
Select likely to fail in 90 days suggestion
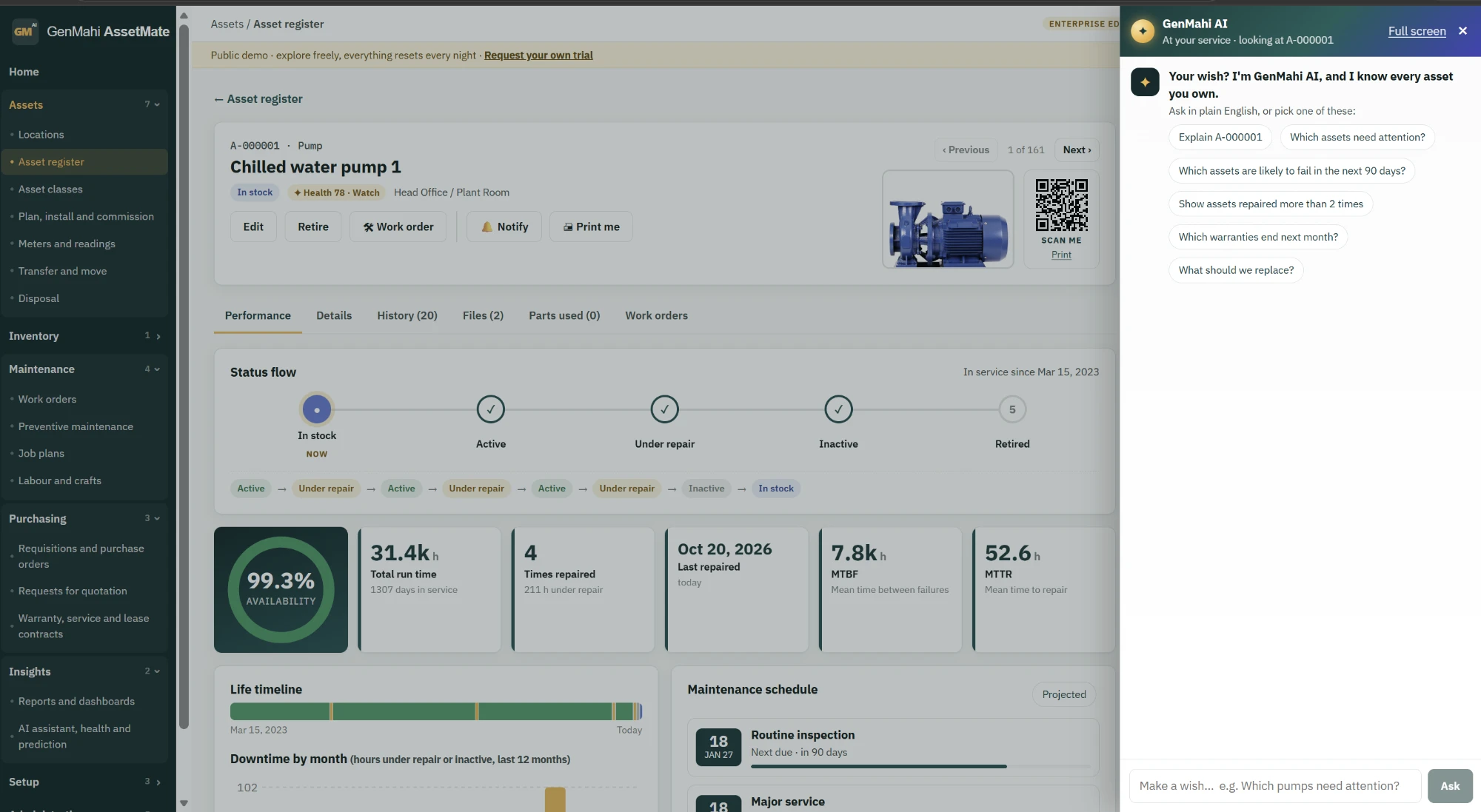[x=1292, y=170]
